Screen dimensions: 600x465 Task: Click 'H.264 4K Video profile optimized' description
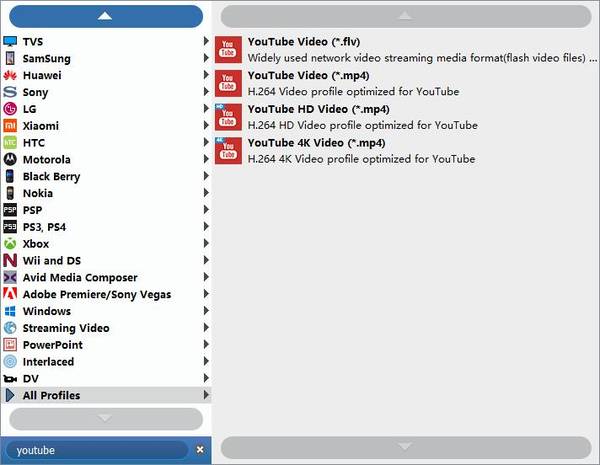362,159
